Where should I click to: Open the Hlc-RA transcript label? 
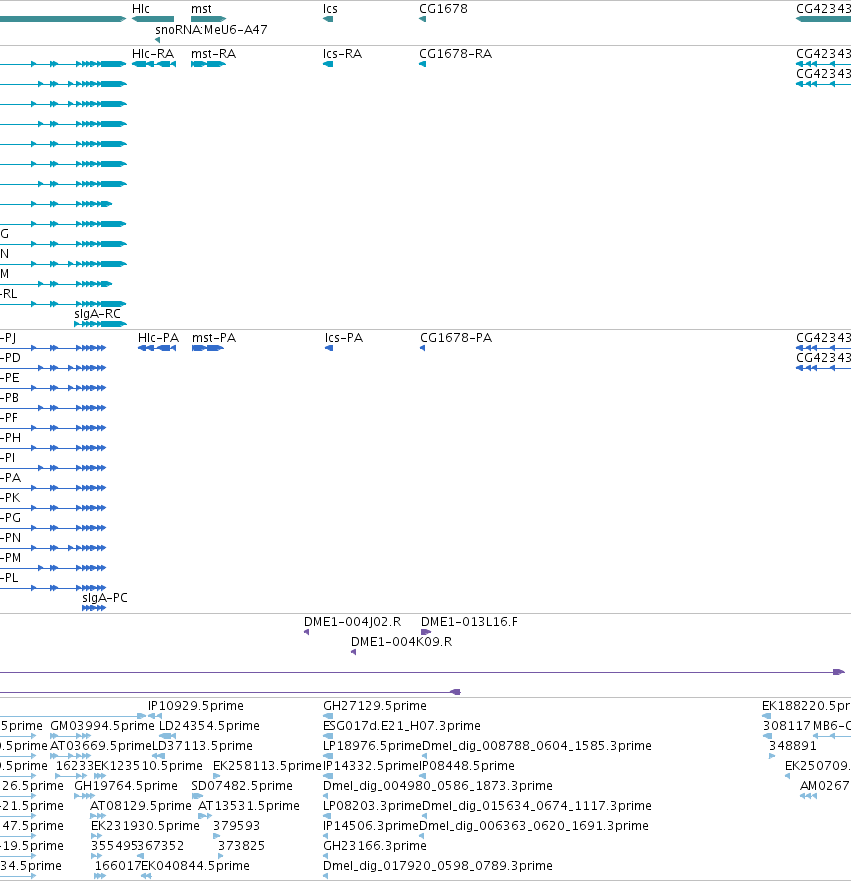[x=153, y=54]
